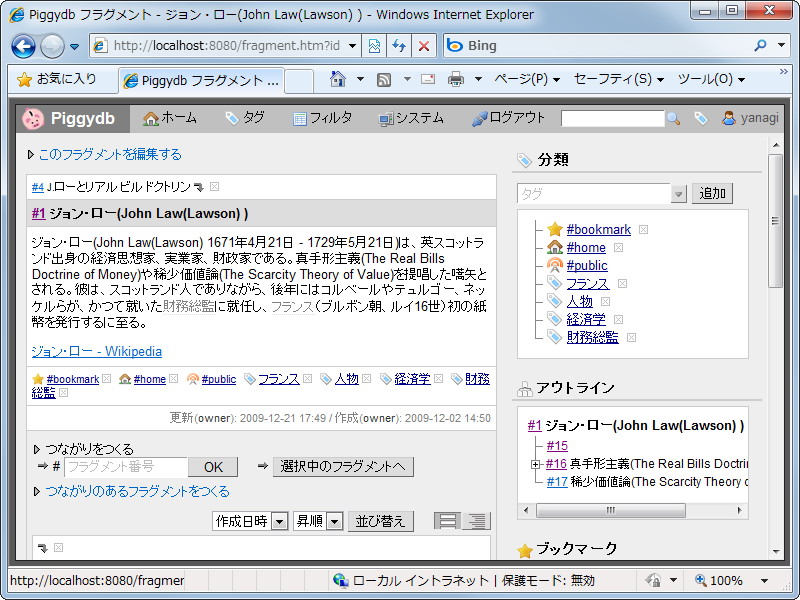Open address bar history dropdown
Viewport: 800px width, 600px height.
pos(352,46)
